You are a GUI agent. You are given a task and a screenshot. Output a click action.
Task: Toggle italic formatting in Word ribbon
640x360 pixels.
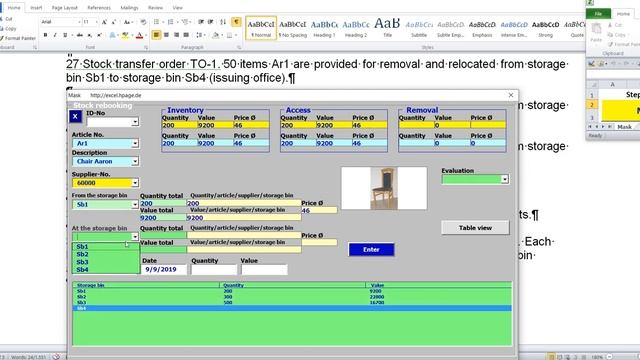click(x=55, y=35)
